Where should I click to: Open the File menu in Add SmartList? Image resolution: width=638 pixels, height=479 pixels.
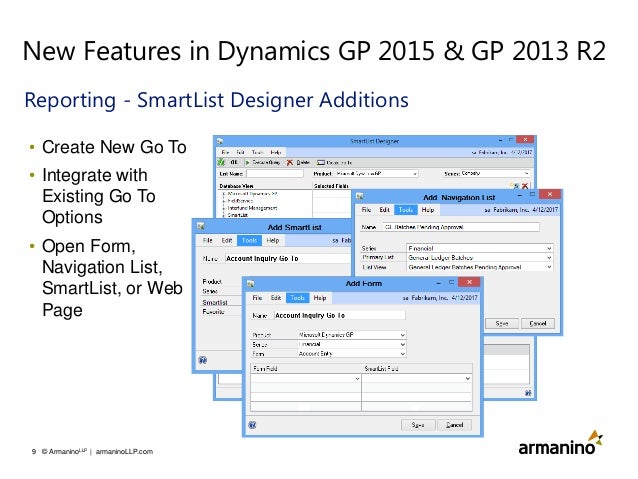[208, 241]
